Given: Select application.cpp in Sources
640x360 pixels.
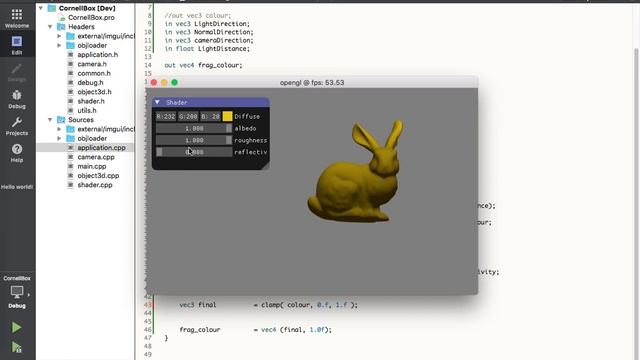Looking at the screenshot, I should click(x=101, y=148).
